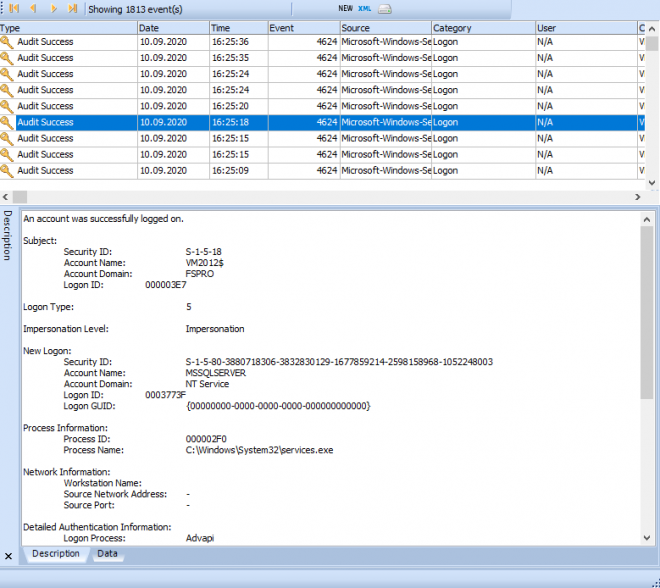The height and width of the screenshot is (588, 660).
Task: Click the window resize grip icon
Action: point(655,583)
